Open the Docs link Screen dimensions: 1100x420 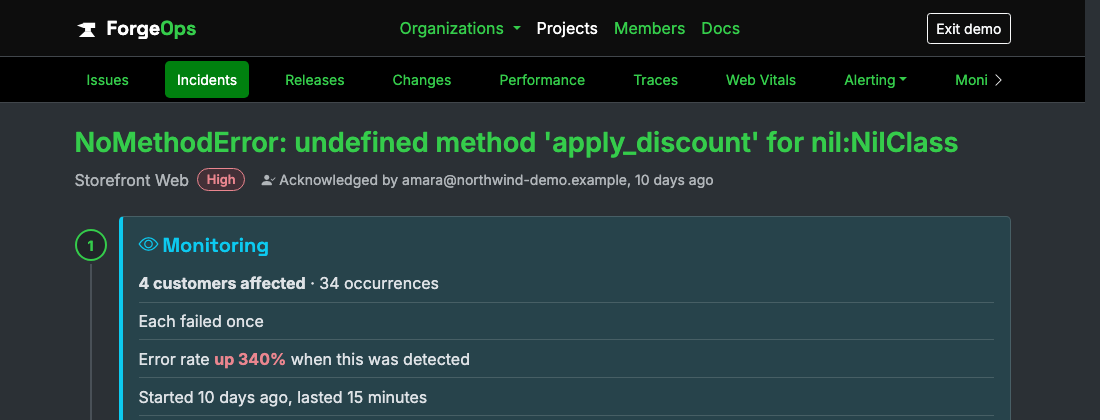point(720,29)
